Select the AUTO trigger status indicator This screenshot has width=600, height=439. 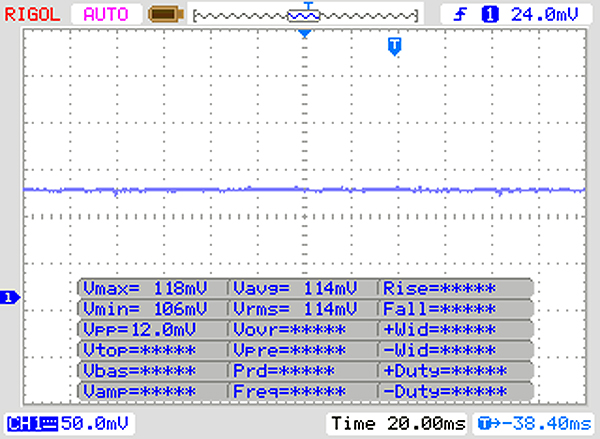click(x=106, y=15)
